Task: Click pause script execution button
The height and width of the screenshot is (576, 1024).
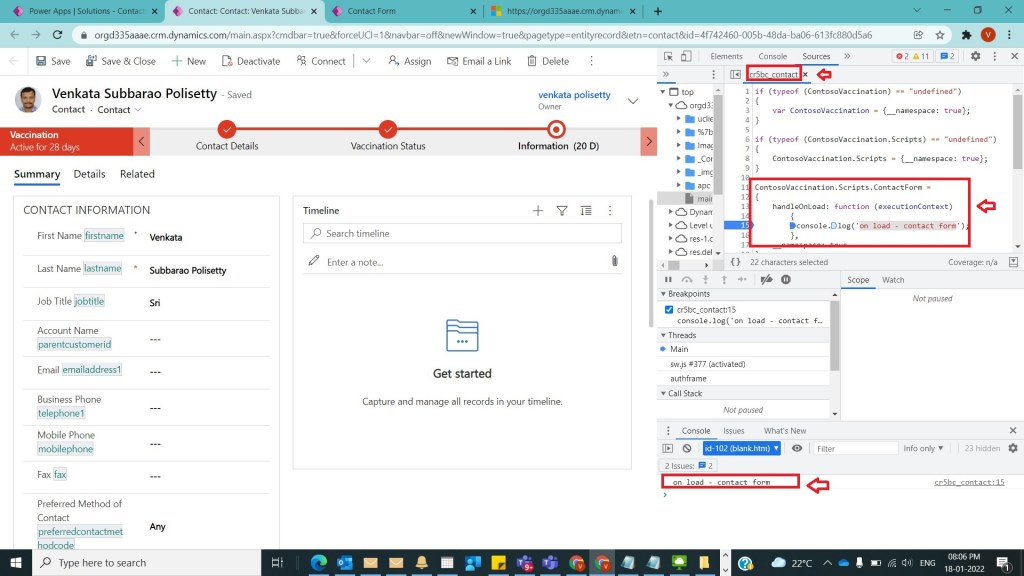Action: (668, 279)
